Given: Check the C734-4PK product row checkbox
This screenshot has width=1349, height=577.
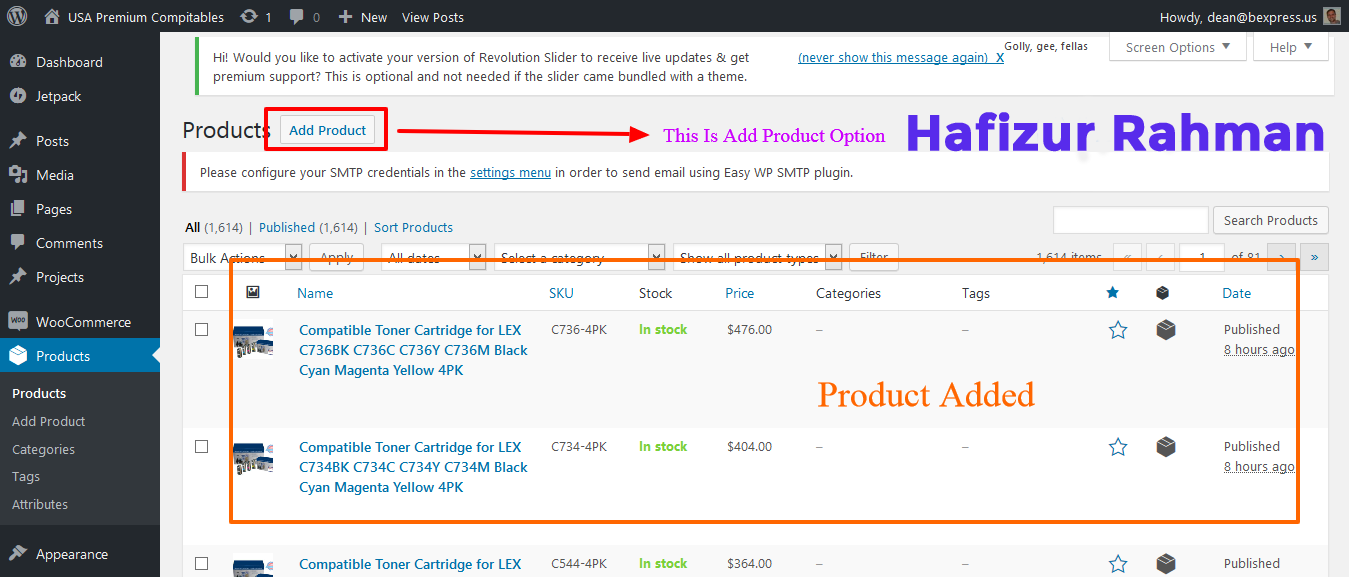Looking at the screenshot, I should click(x=202, y=446).
